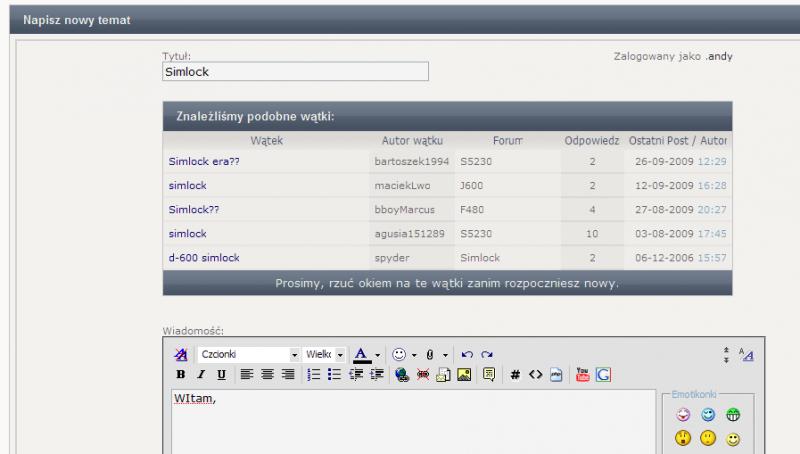Open the 'simlock' thread by agusia151289
Viewport: 800px width, 454px height.
coord(188,233)
